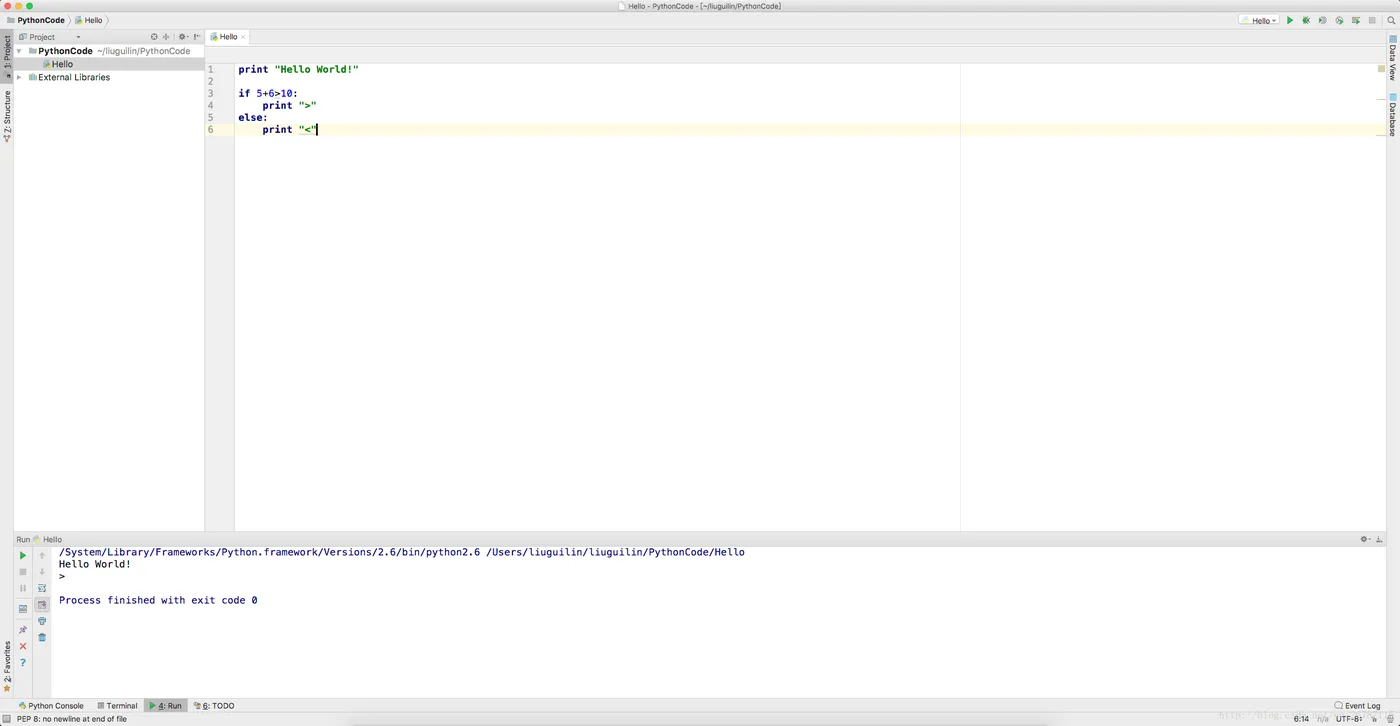Select the 4: Run tool tab
Screen dimensions: 1400x726
165,706
